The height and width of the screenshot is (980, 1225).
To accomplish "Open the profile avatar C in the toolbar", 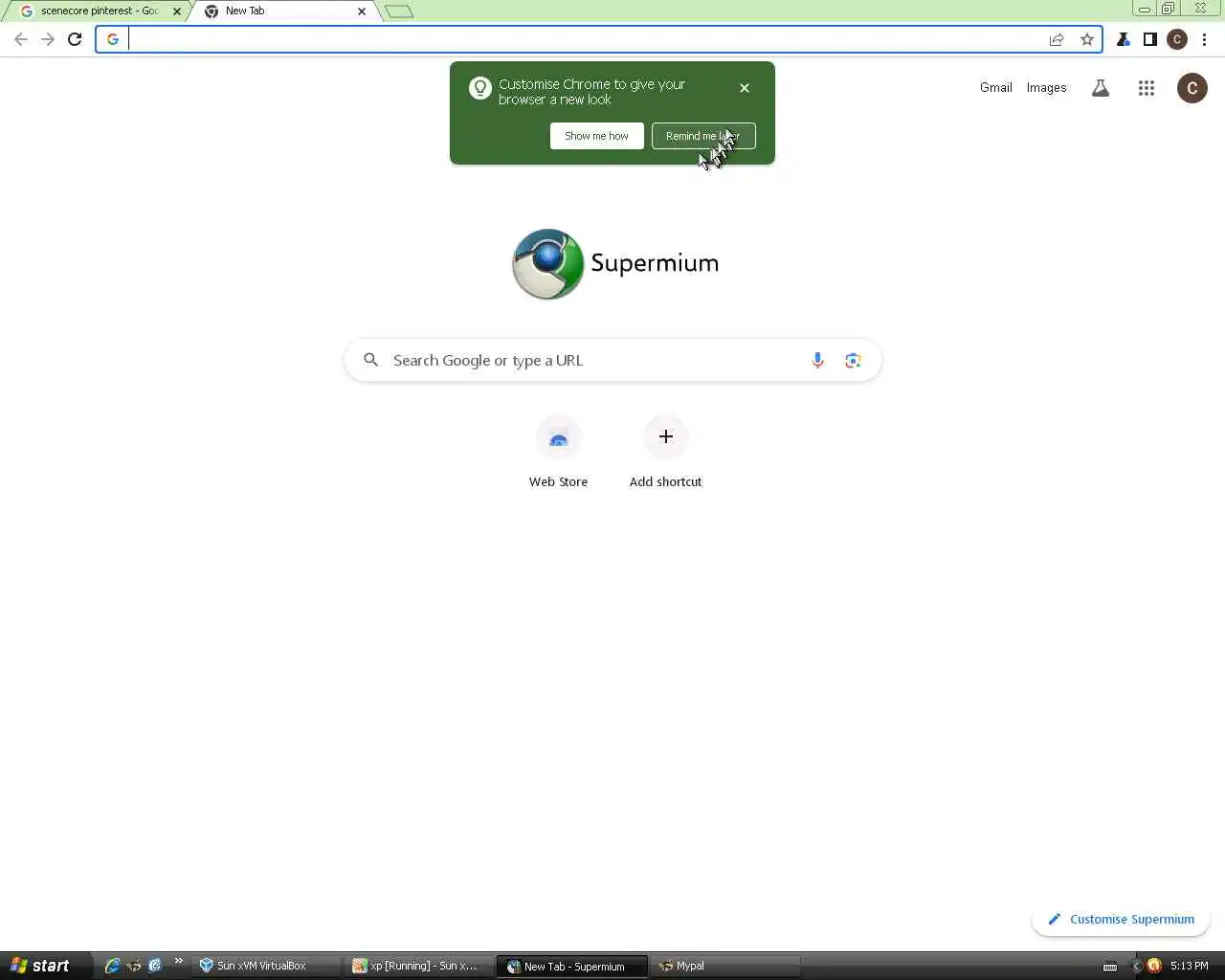I will [1177, 39].
